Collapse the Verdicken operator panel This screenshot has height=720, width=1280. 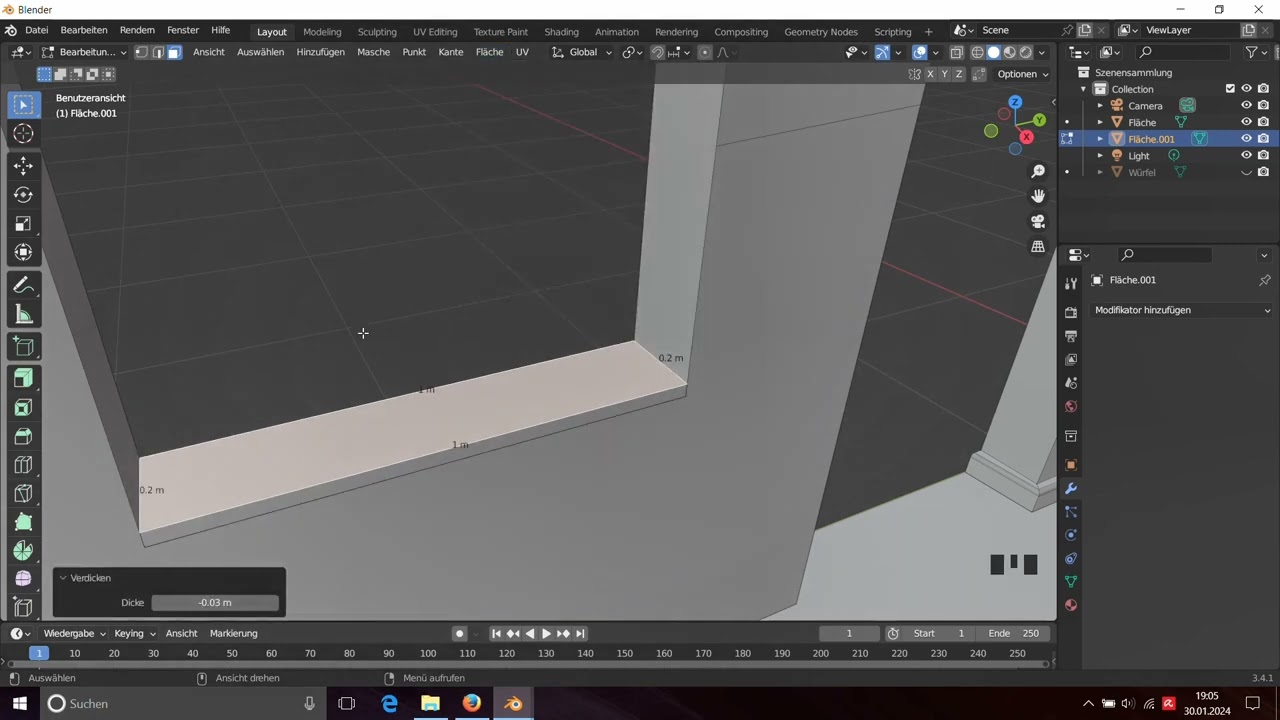[x=63, y=578]
